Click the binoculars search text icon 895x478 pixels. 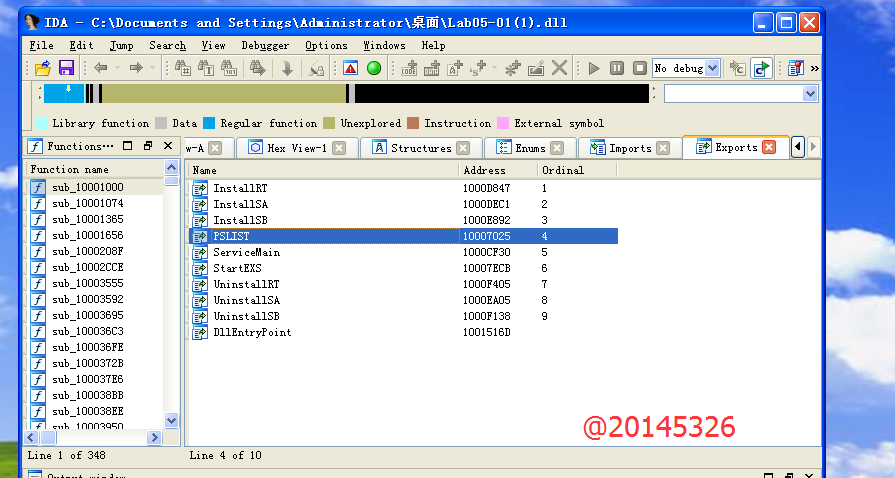pos(206,69)
